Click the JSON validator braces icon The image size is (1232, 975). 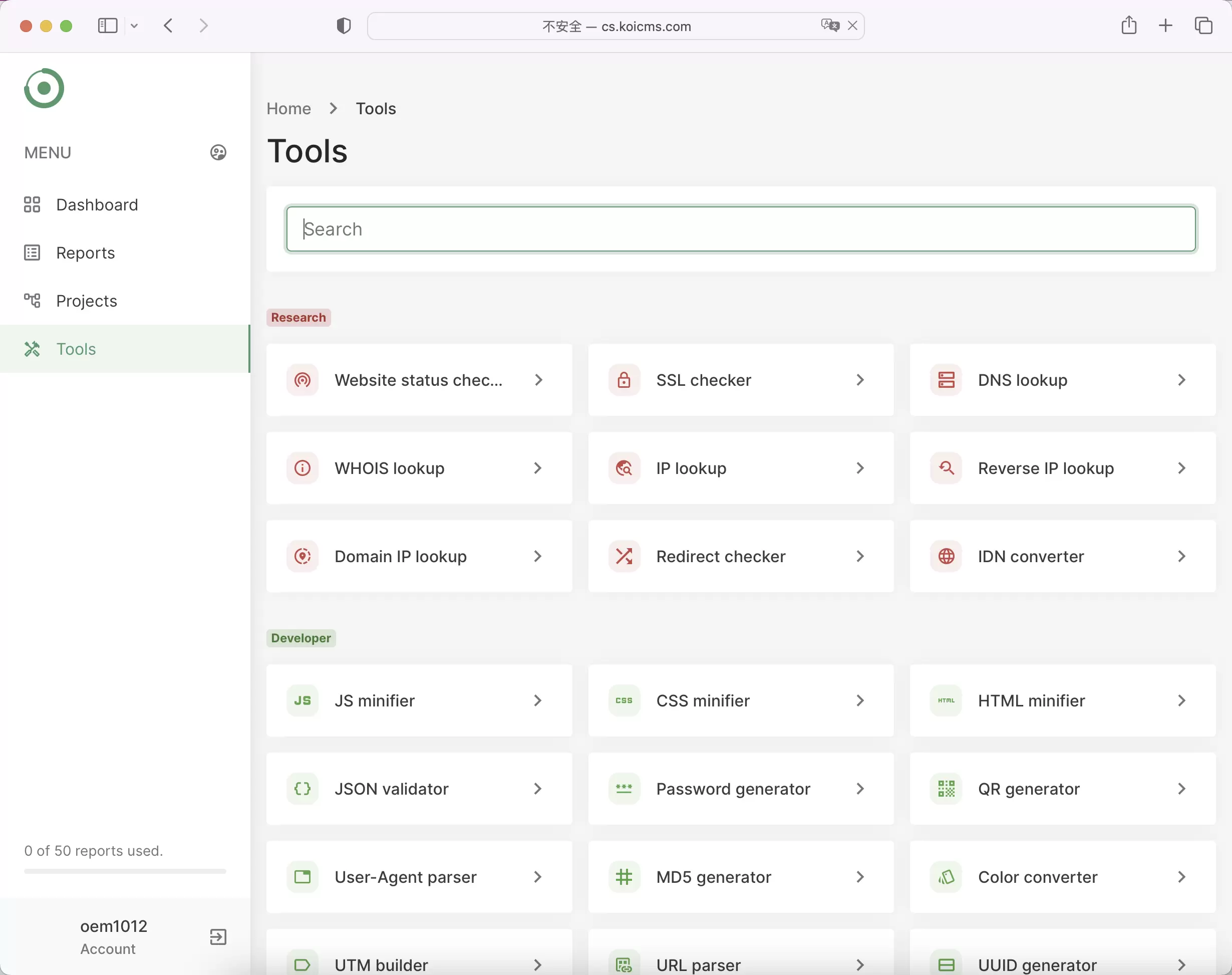[302, 788]
